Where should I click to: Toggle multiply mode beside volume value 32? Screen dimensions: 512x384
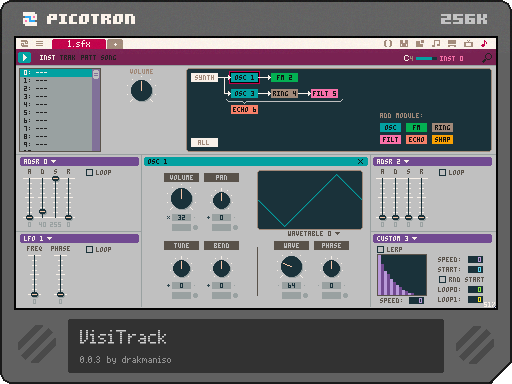[168, 218]
